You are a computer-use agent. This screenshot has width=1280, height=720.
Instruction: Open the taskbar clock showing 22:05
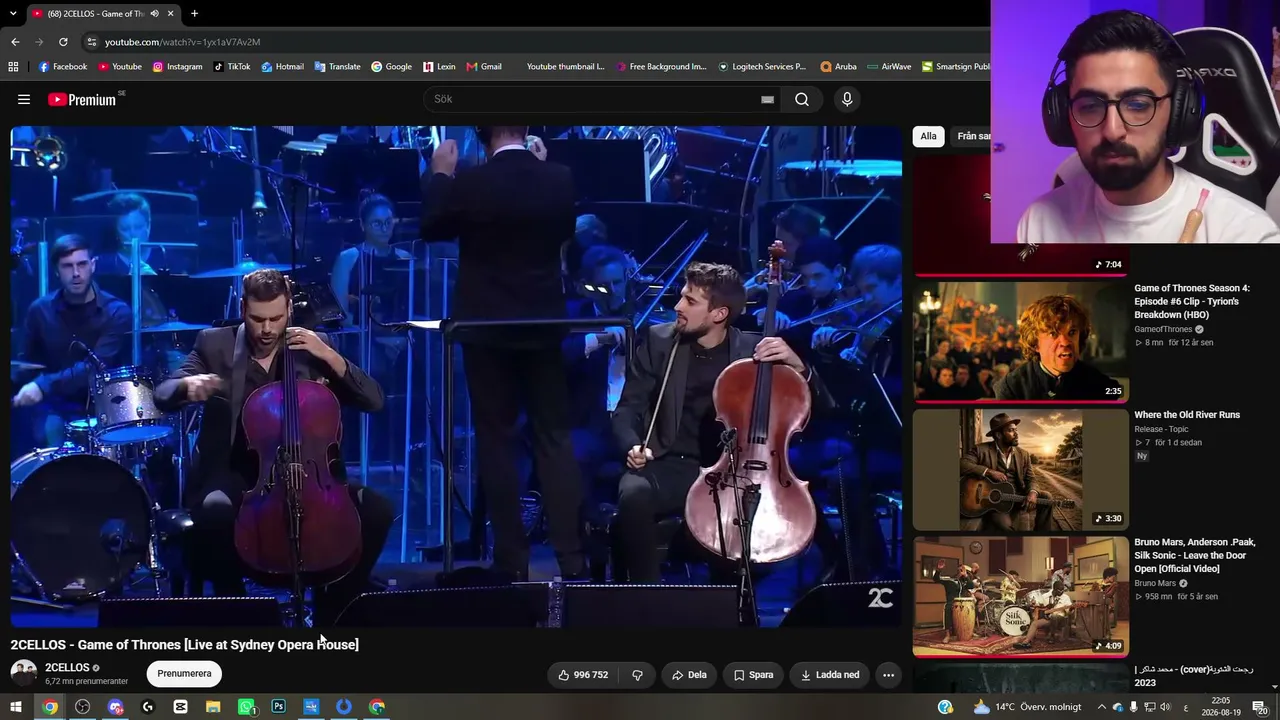click(1220, 707)
